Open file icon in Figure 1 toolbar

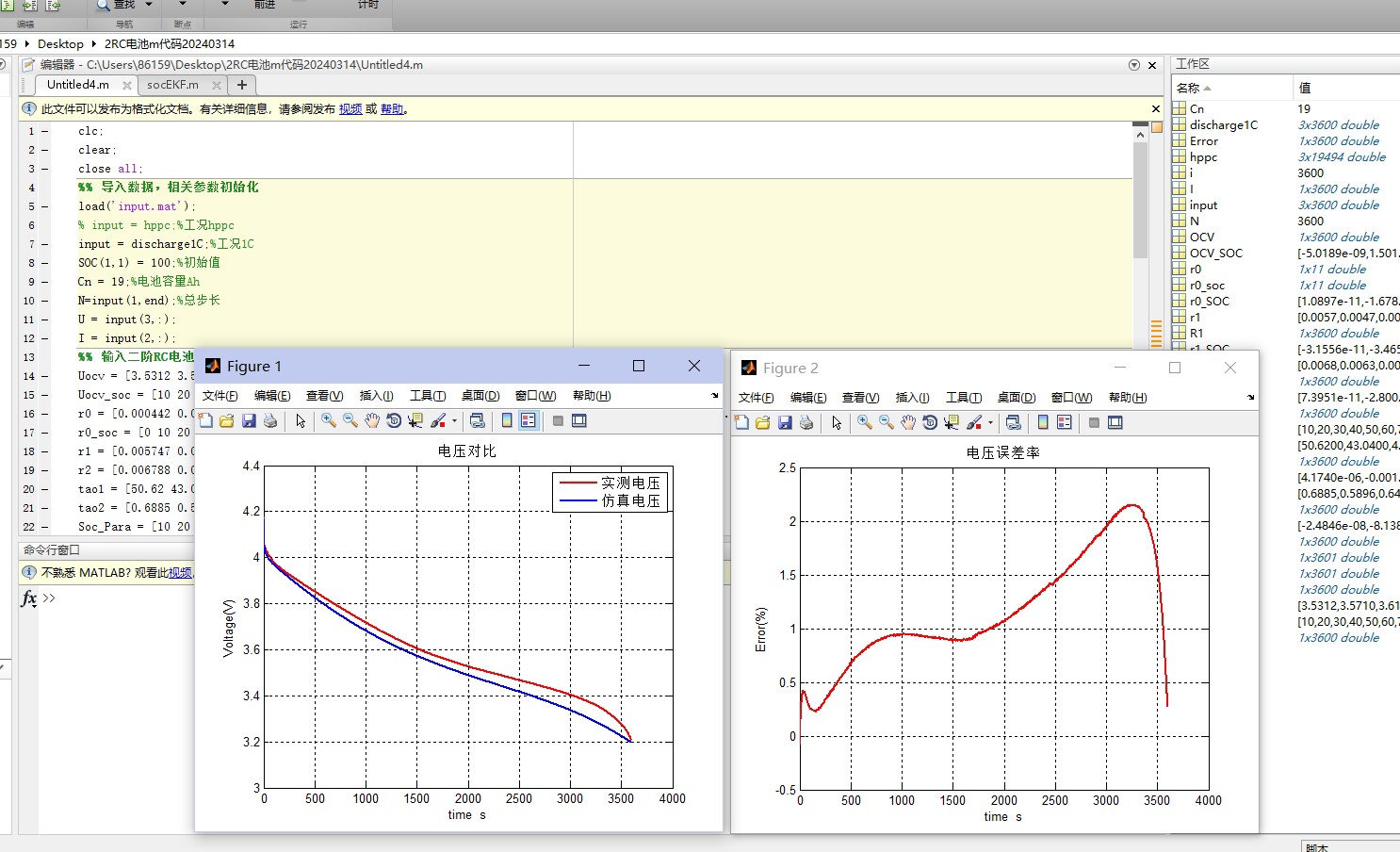click(227, 420)
